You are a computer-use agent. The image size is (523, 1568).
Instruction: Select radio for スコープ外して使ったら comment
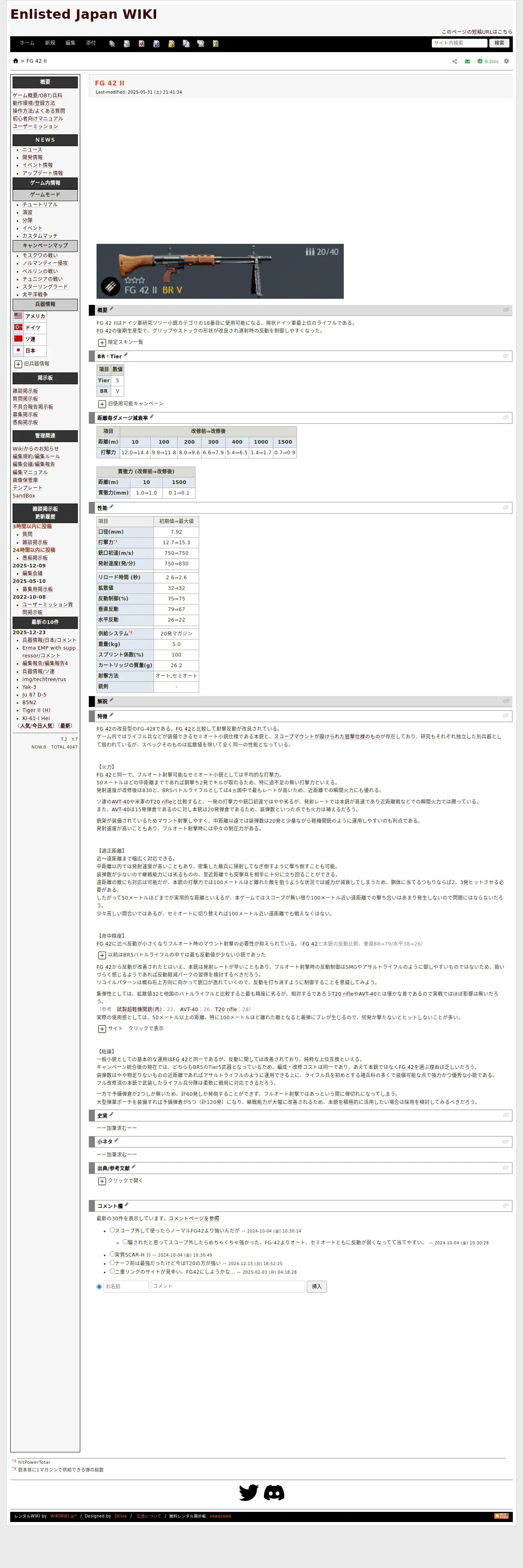pyautogui.click(x=112, y=1230)
